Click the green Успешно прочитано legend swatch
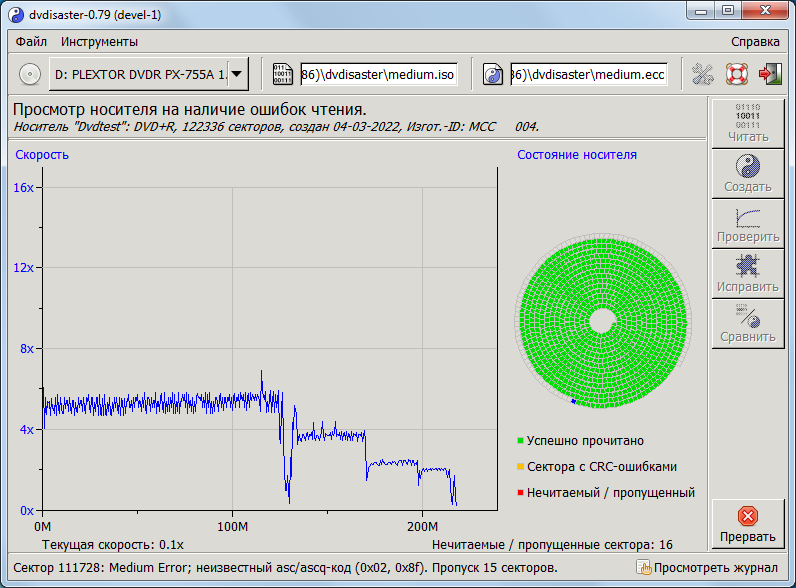 pyautogui.click(x=521, y=441)
